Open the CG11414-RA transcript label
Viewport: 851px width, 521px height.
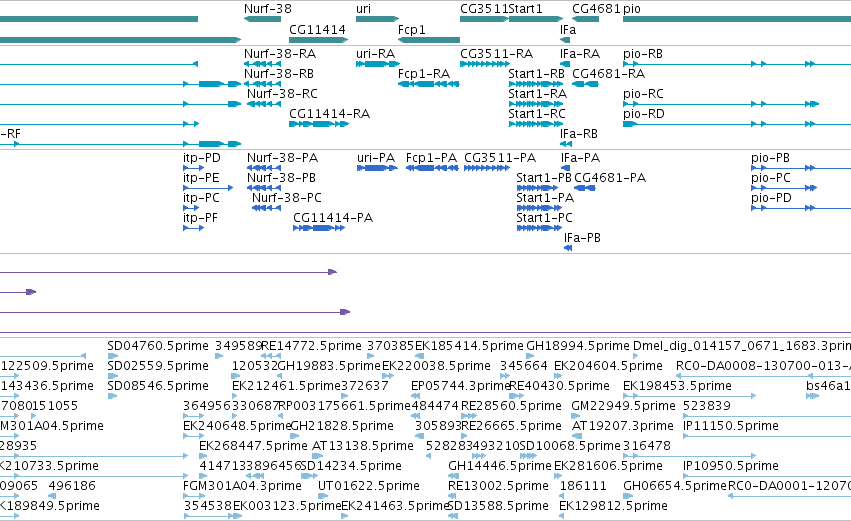click(x=329, y=113)
